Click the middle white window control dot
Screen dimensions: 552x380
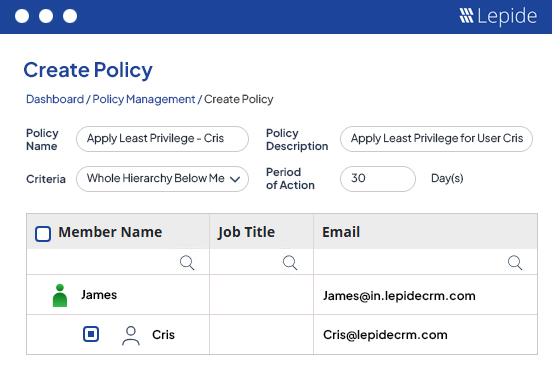[46, 16]
